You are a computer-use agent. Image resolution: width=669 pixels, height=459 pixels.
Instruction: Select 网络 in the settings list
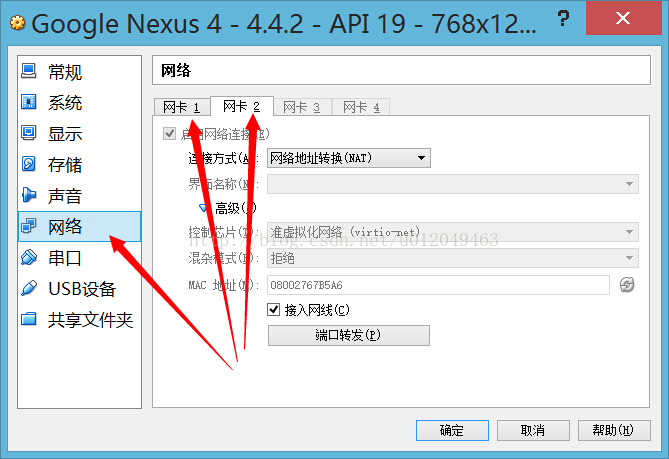[79, 227]
